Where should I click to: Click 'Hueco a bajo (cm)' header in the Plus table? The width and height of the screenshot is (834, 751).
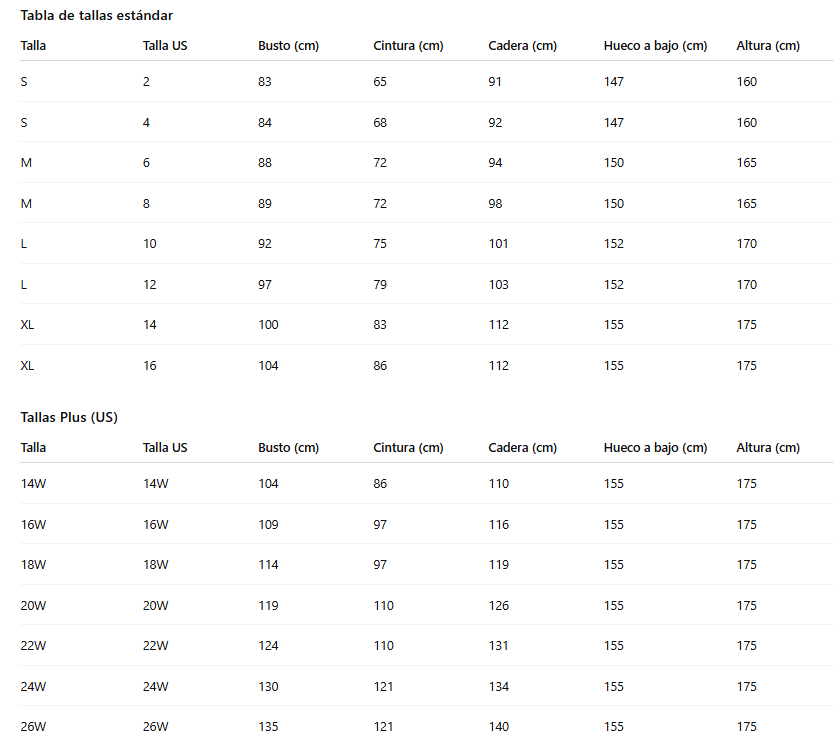655,448
